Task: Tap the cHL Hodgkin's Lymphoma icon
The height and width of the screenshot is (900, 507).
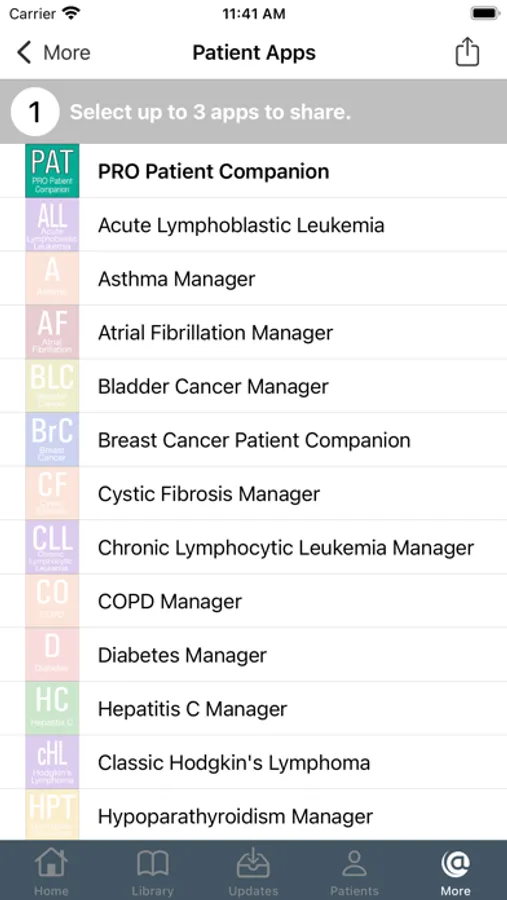Action: tap(52, 762)
